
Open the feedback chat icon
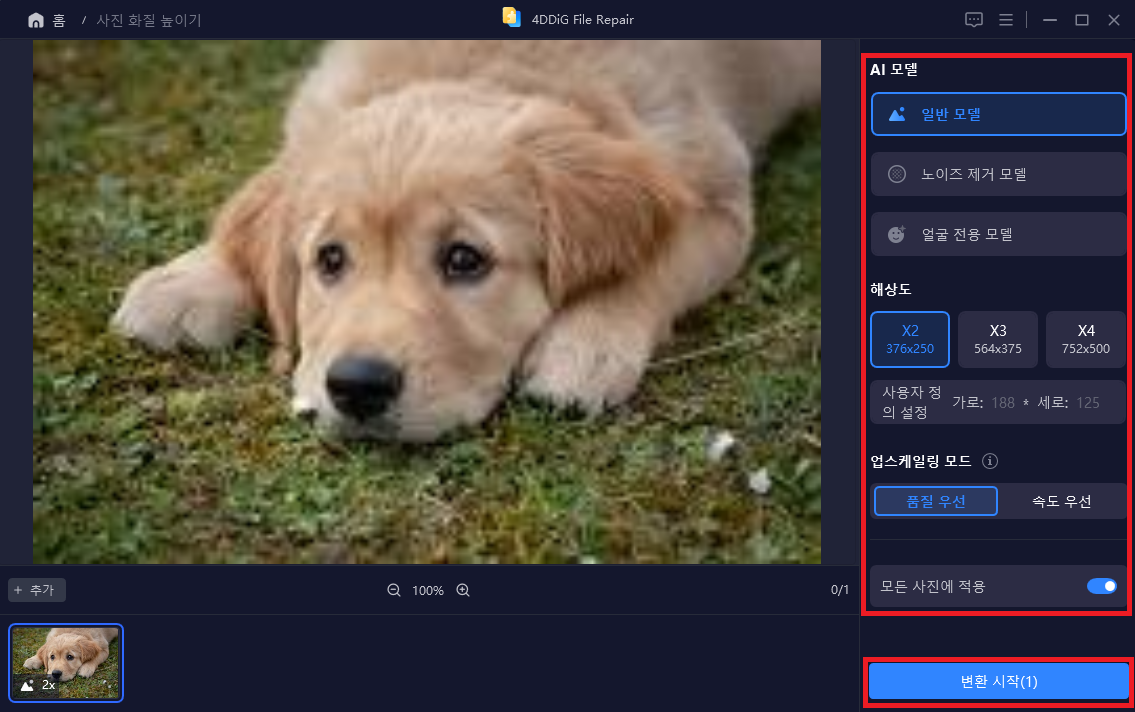(974, 20)
